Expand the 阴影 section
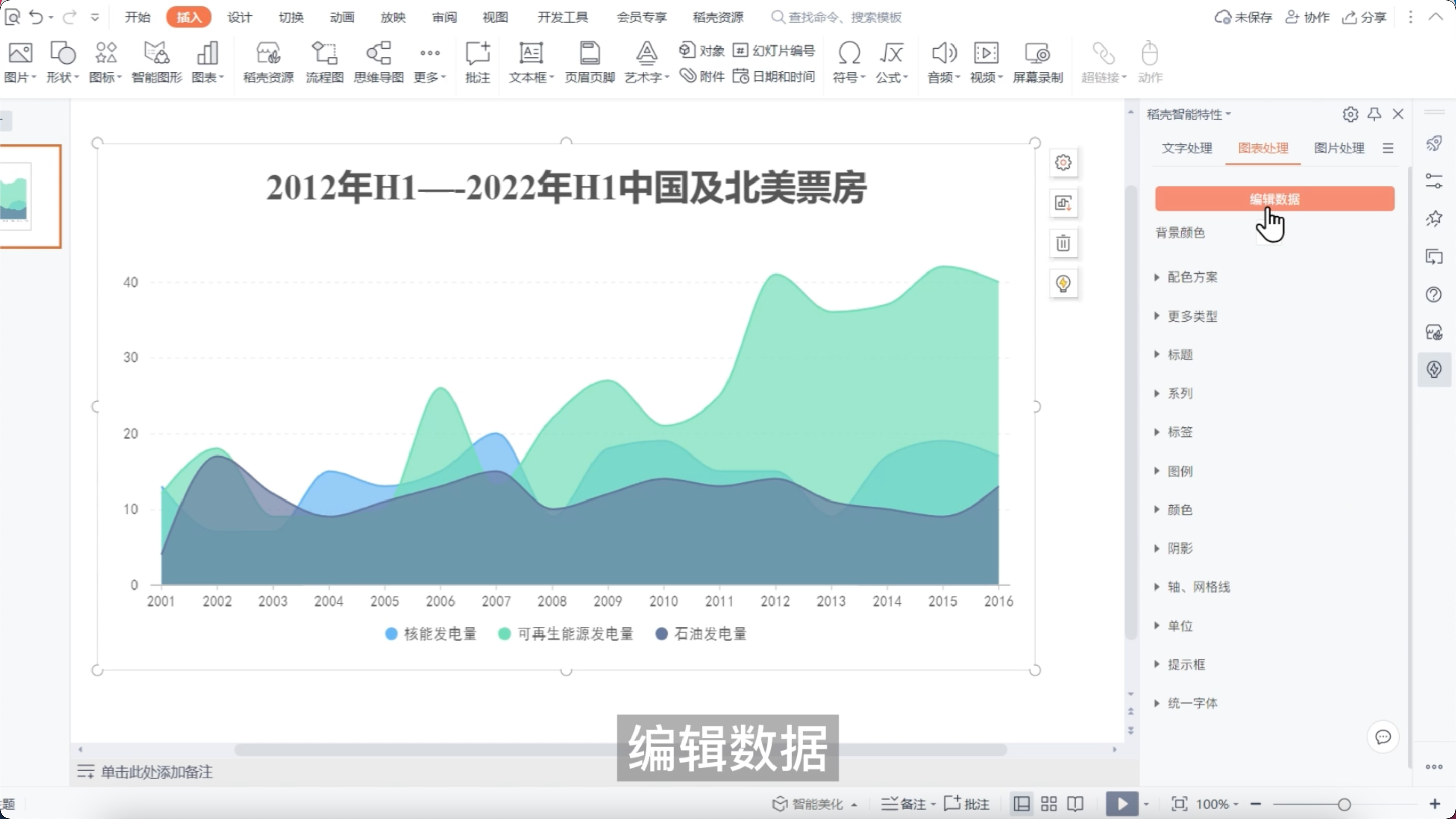Screen dimensions: 1456x819 [x=1174, y=548]
